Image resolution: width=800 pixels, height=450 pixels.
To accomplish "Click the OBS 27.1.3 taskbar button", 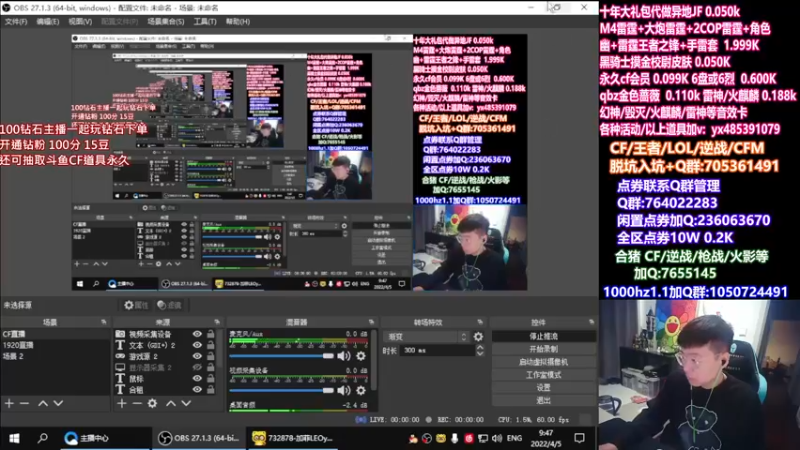I will tap(199, 438).
